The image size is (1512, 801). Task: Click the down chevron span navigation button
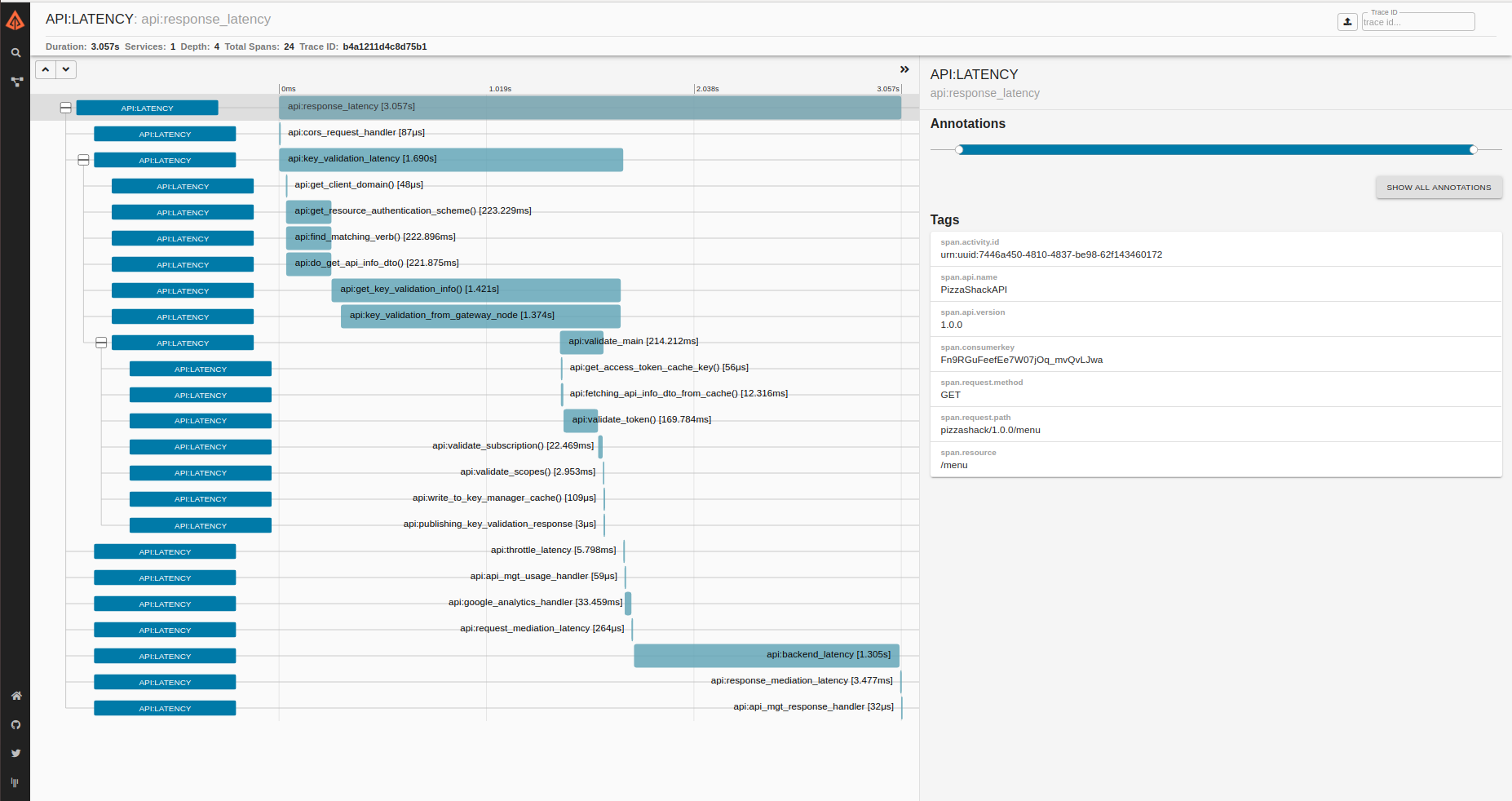(66, 70)
